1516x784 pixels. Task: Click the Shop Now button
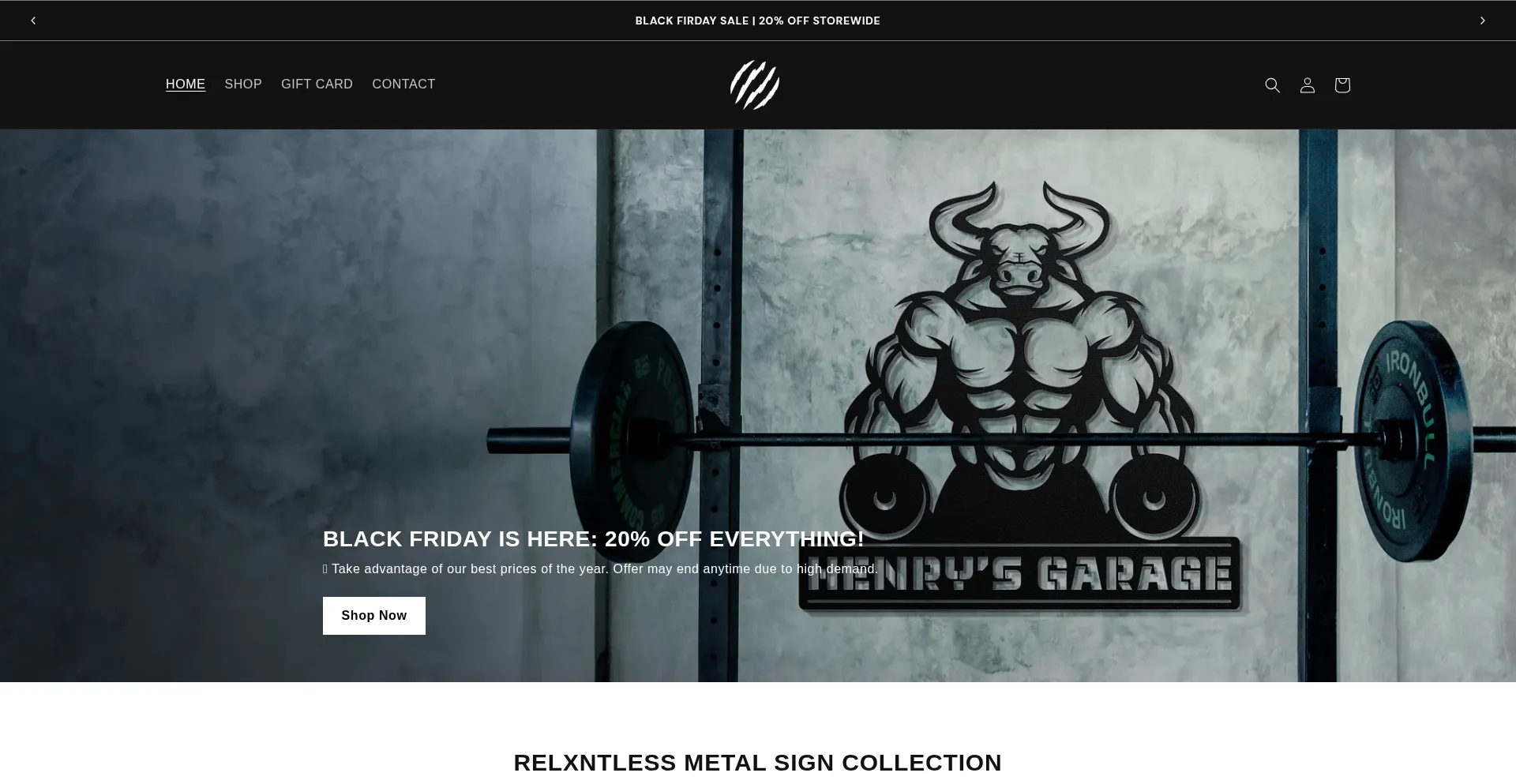374,616
